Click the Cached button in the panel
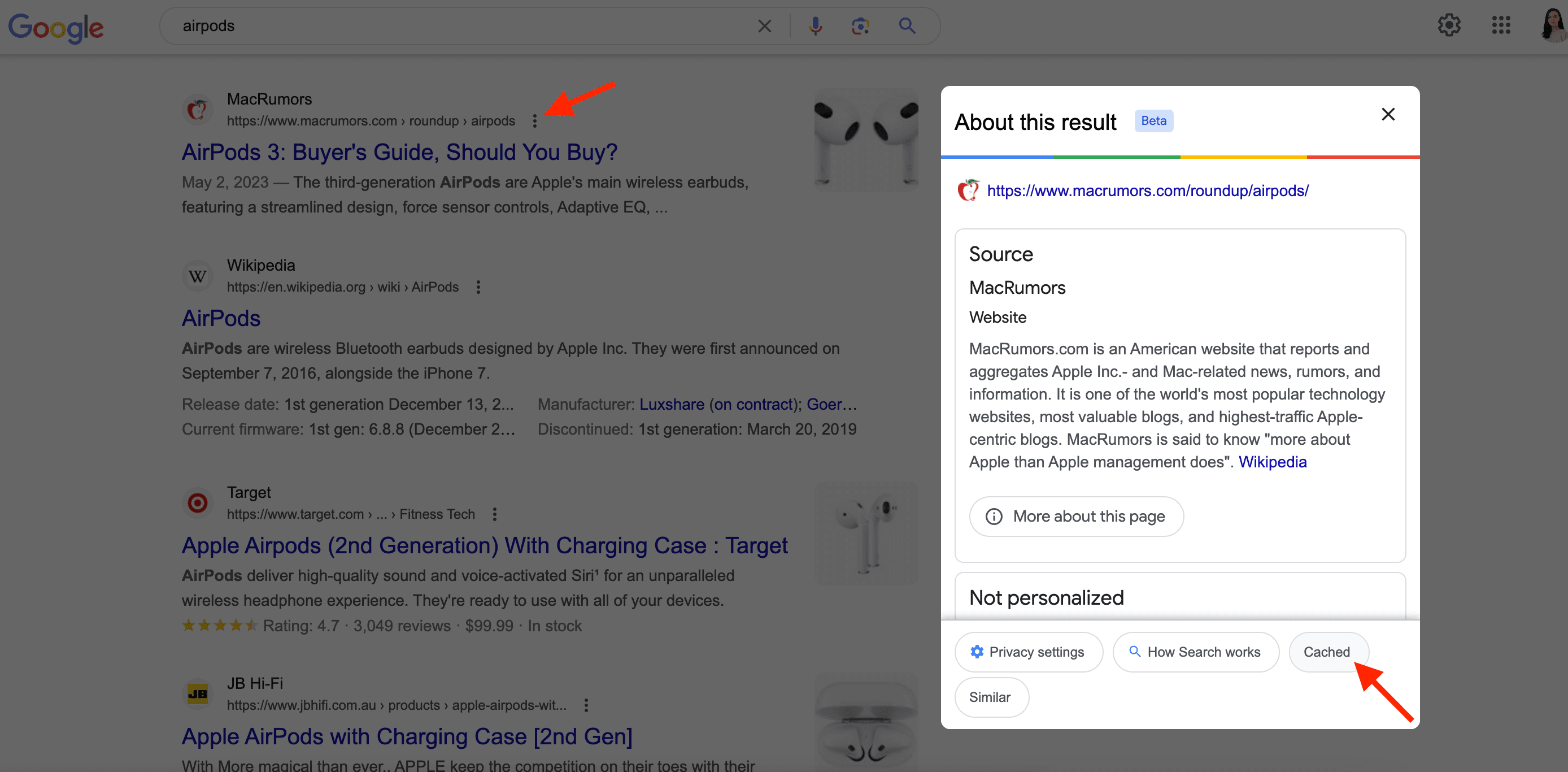Viewport: 1568px width, 772px height. [1327, 652]
